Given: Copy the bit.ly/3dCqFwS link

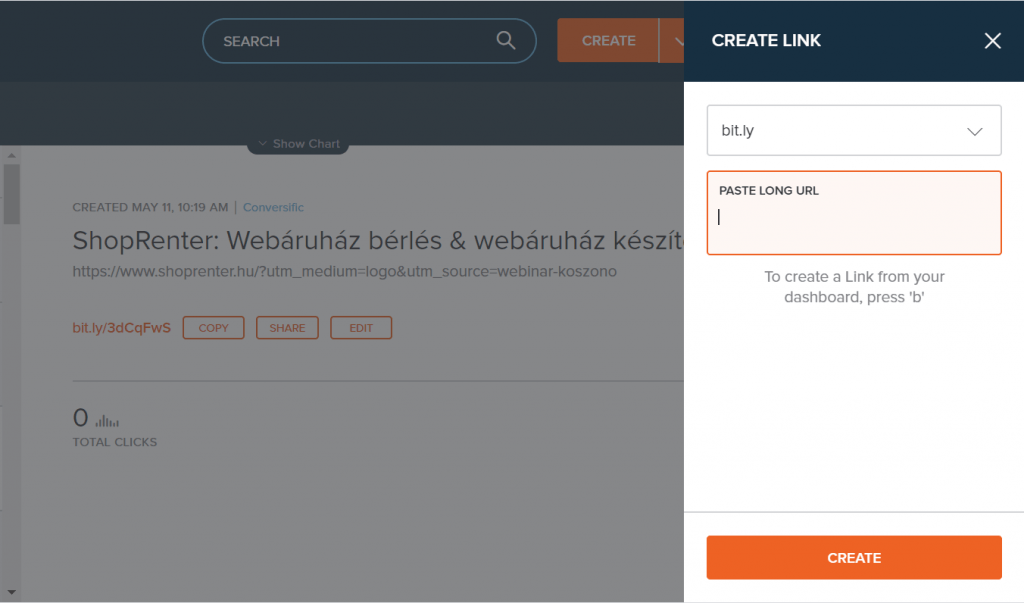Looking at the screenshot, I should [214, 328].
